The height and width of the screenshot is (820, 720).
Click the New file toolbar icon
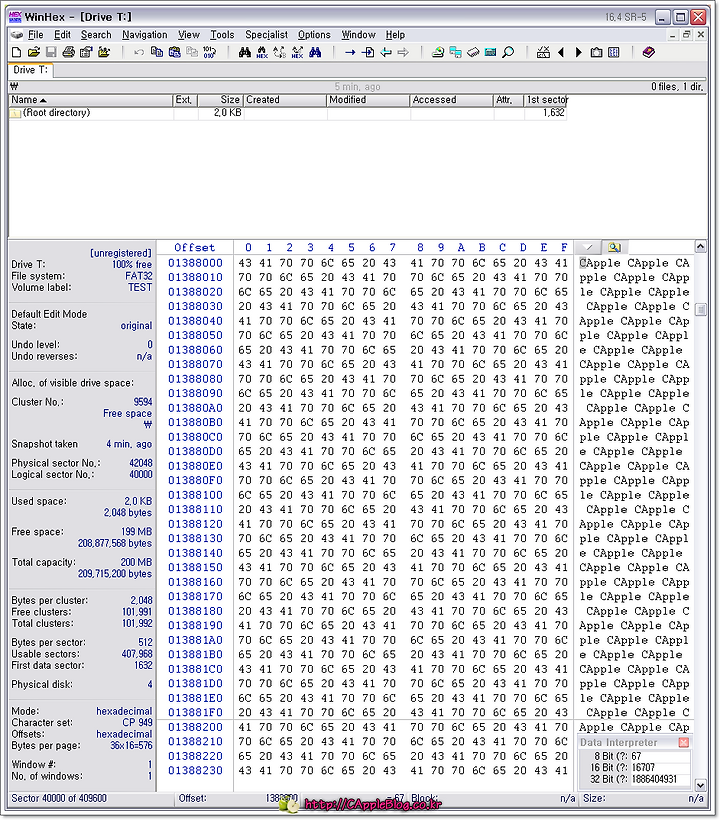tap(17, 52)
